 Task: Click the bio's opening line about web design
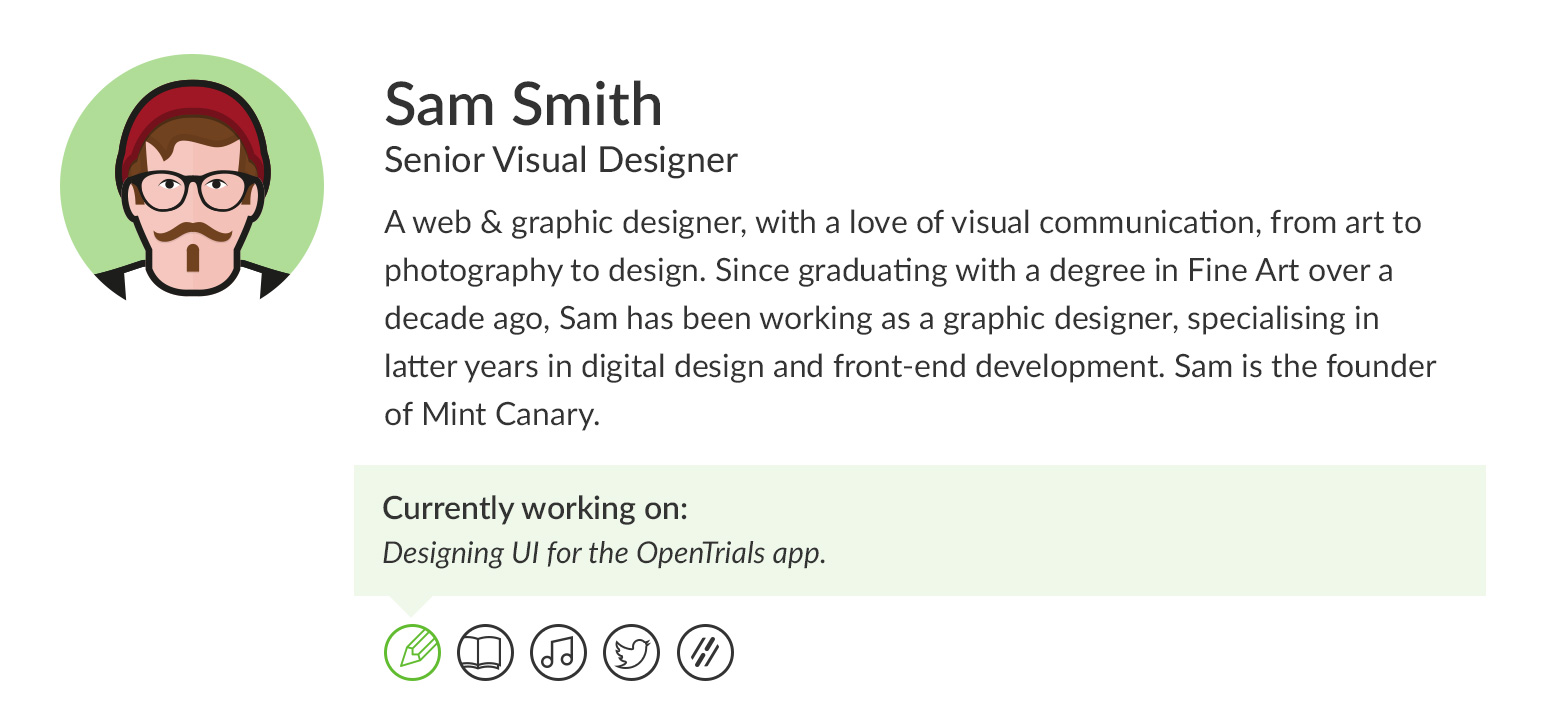click(903, 222)
